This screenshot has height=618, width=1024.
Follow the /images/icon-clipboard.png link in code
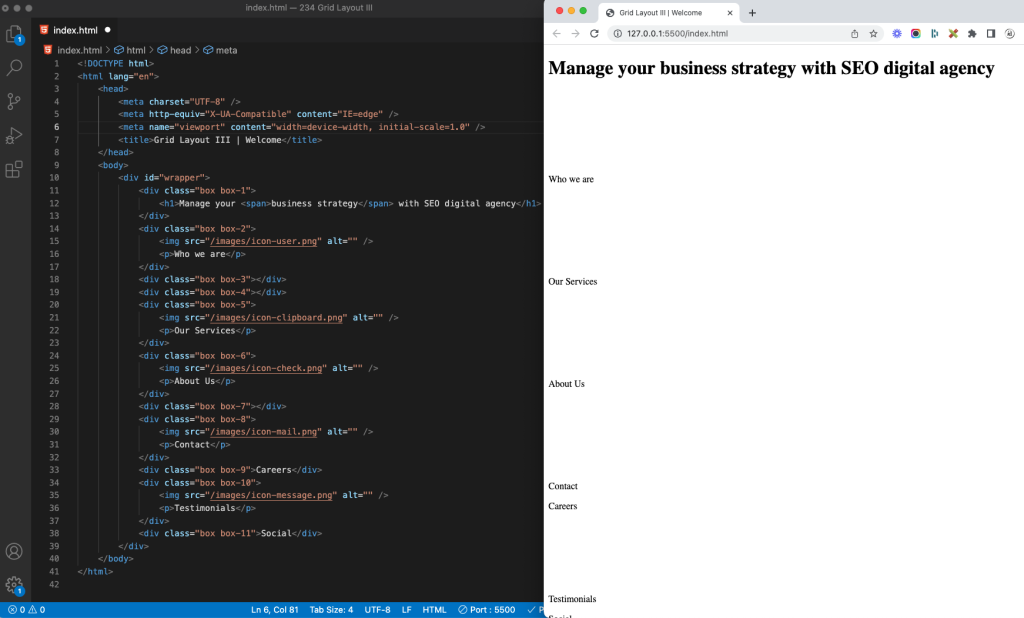[278, 317]
